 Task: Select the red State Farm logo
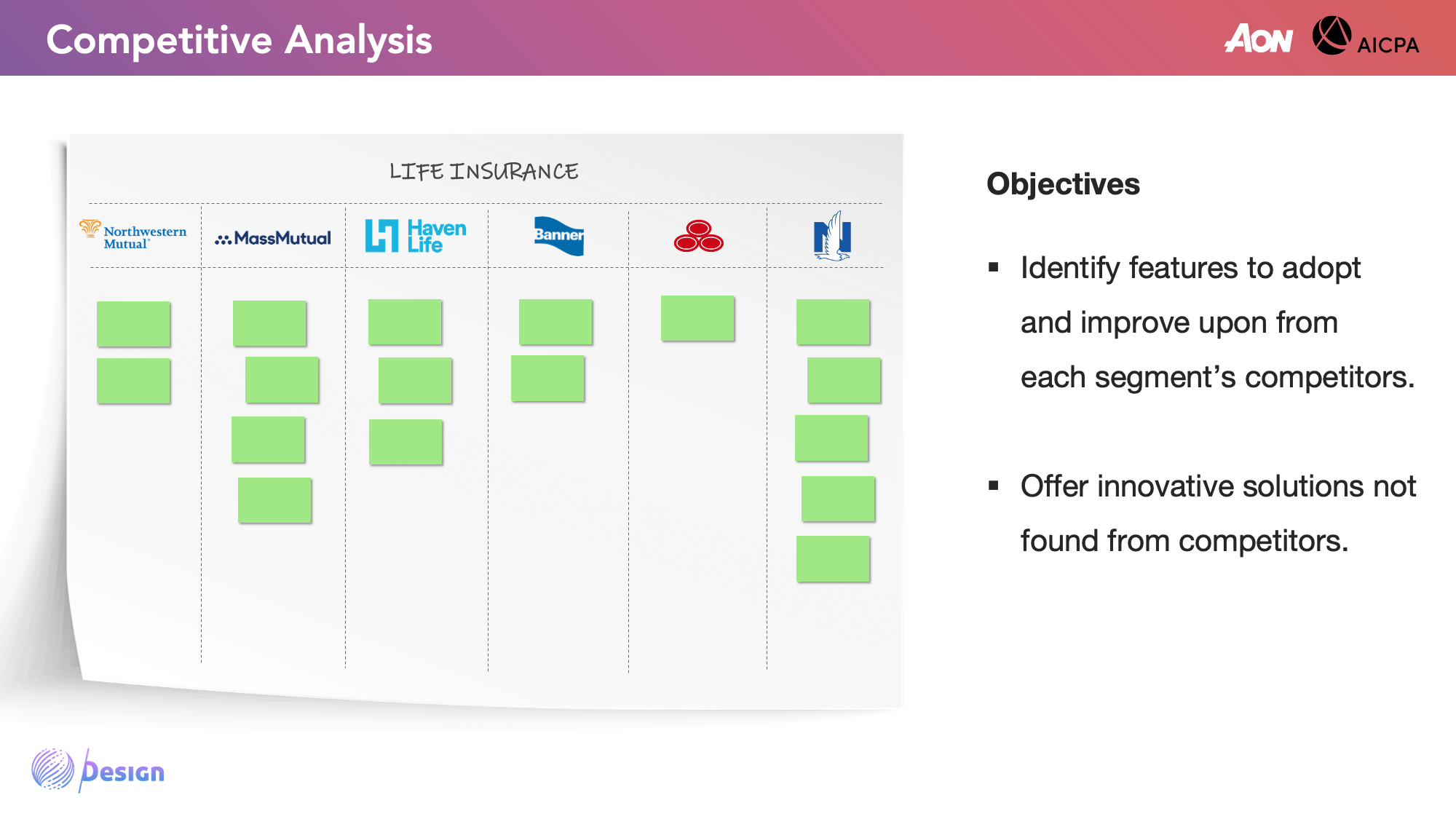(x=698, y=236)
